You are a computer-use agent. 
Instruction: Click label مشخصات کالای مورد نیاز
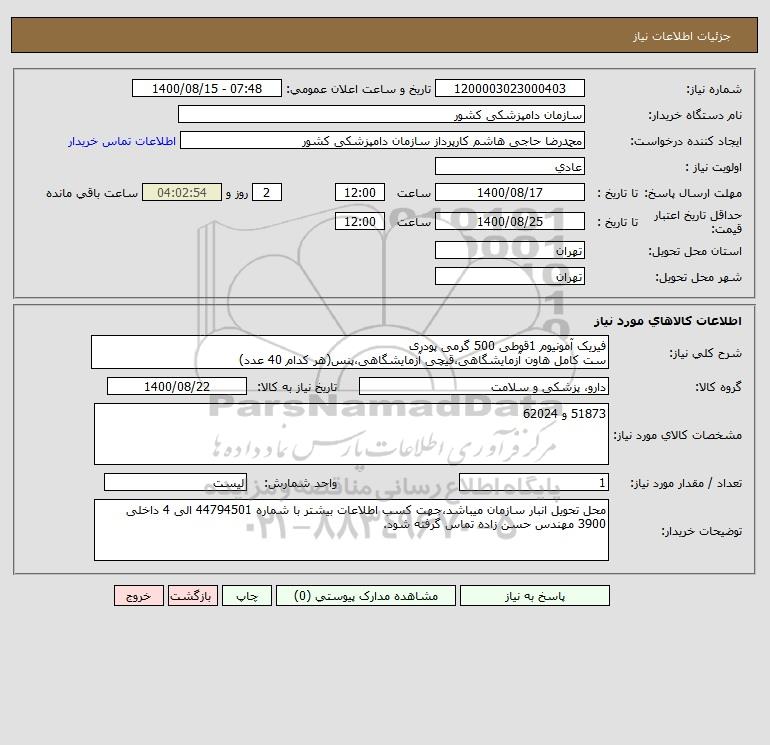tap(678, 435)
